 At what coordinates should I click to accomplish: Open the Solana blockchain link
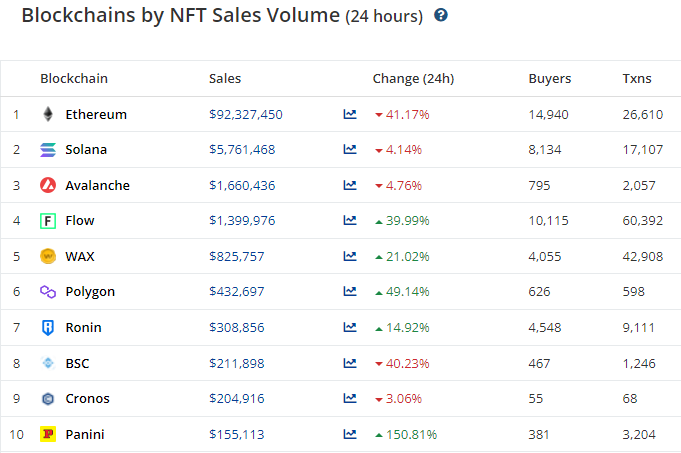[x=86, y=150]
